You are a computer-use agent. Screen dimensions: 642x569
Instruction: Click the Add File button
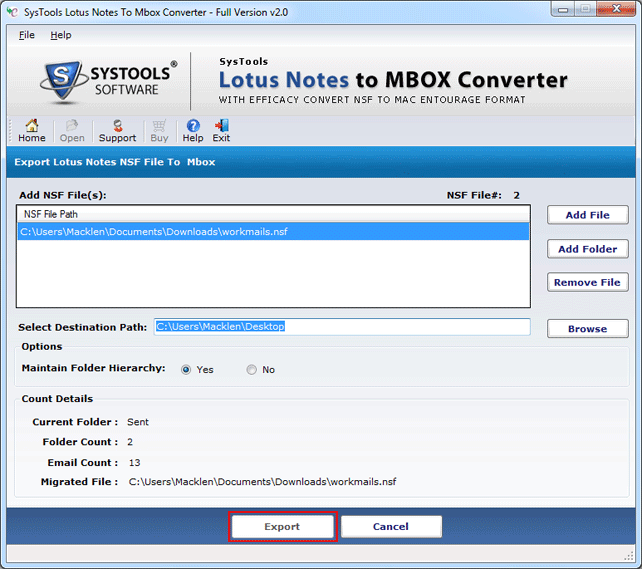pos(588,215)
